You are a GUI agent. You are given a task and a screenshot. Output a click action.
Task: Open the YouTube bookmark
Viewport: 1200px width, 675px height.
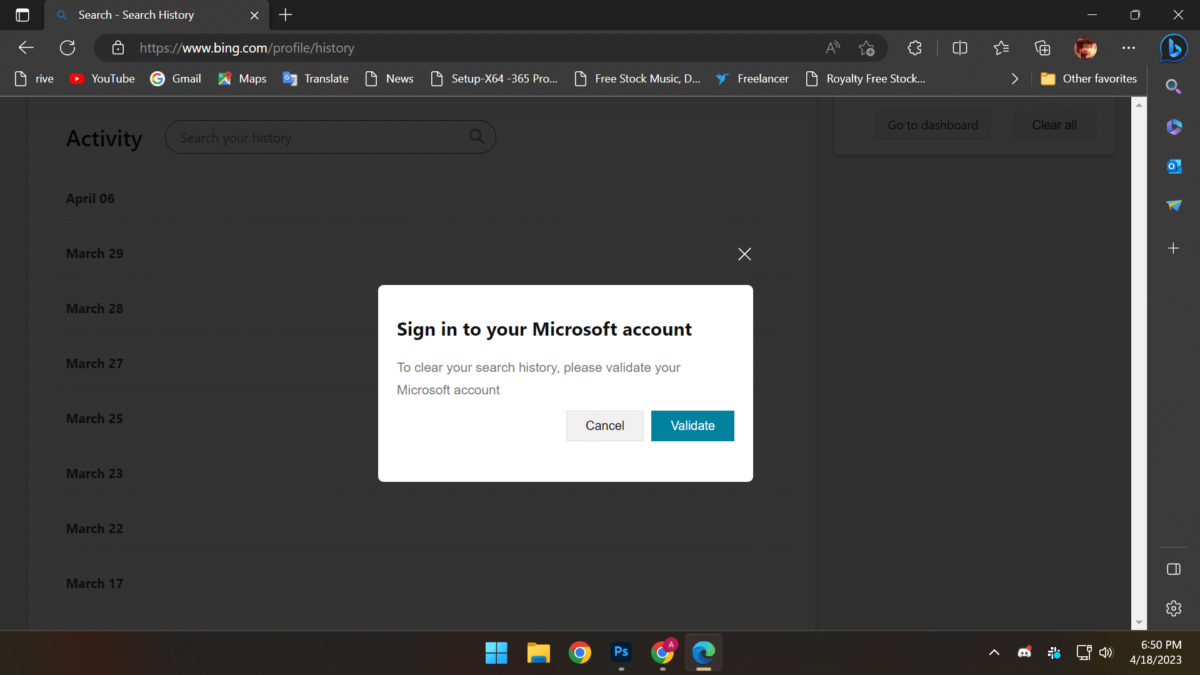[102, 78]
